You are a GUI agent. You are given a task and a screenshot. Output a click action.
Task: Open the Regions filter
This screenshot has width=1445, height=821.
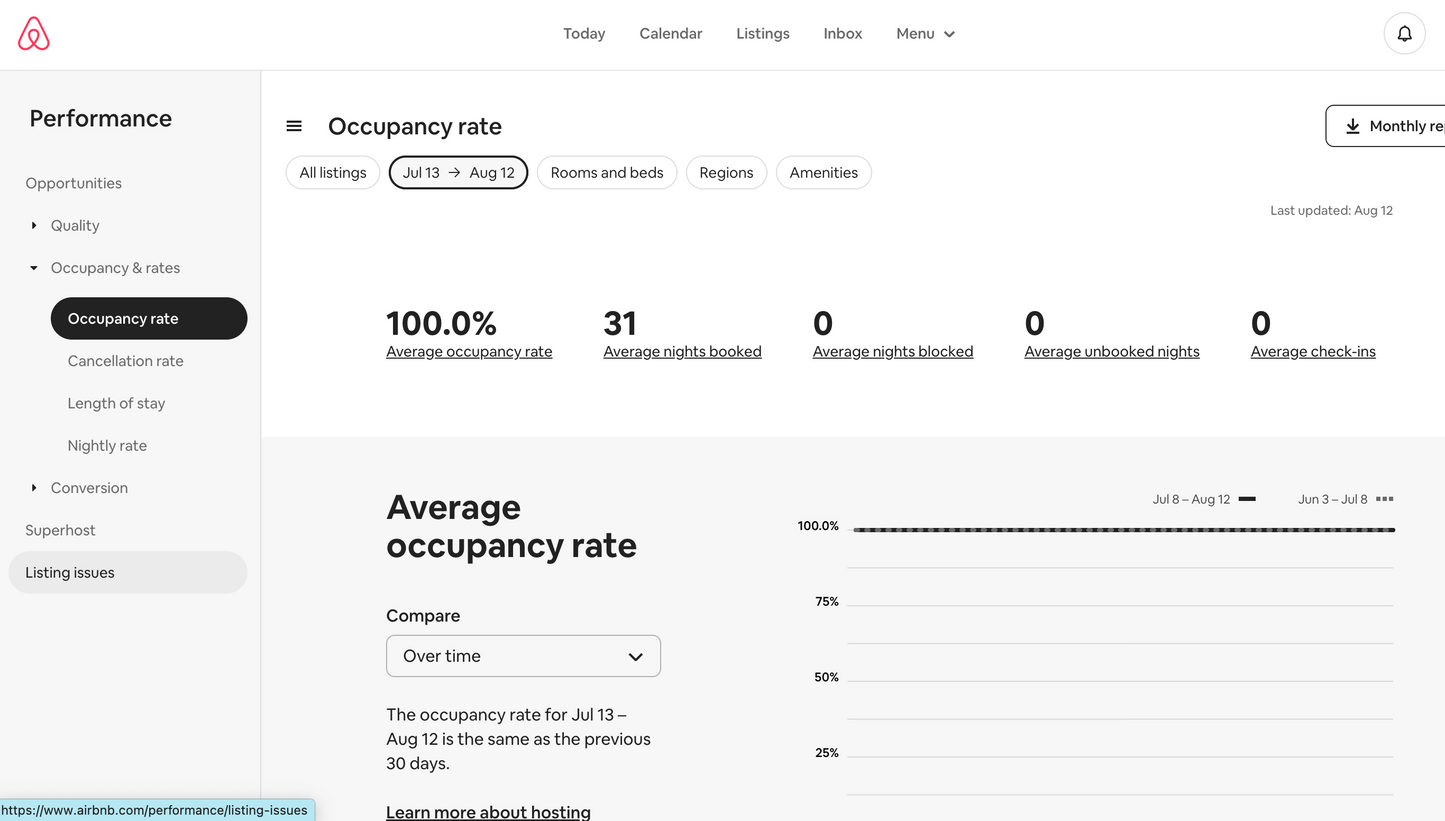point(726,172)
